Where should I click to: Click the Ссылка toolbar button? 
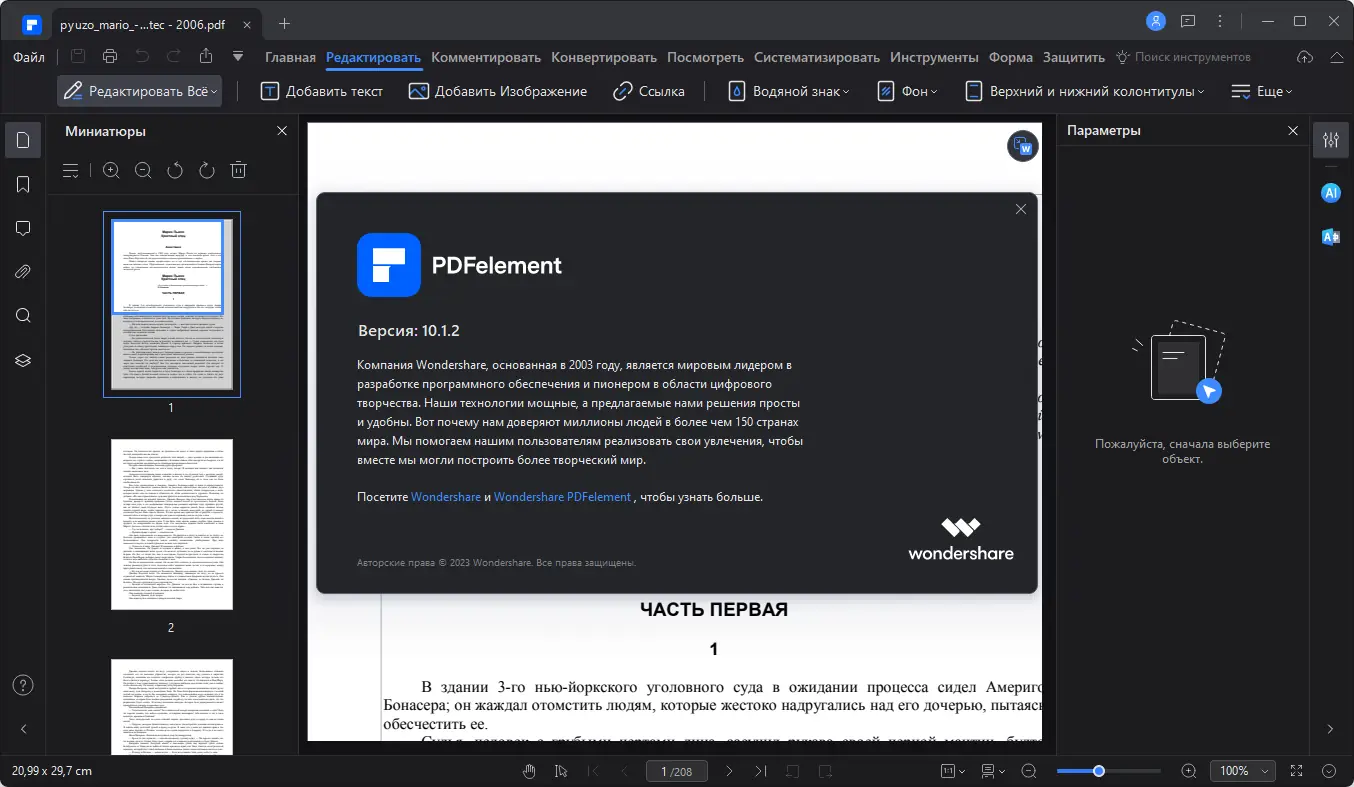[649, 91]
